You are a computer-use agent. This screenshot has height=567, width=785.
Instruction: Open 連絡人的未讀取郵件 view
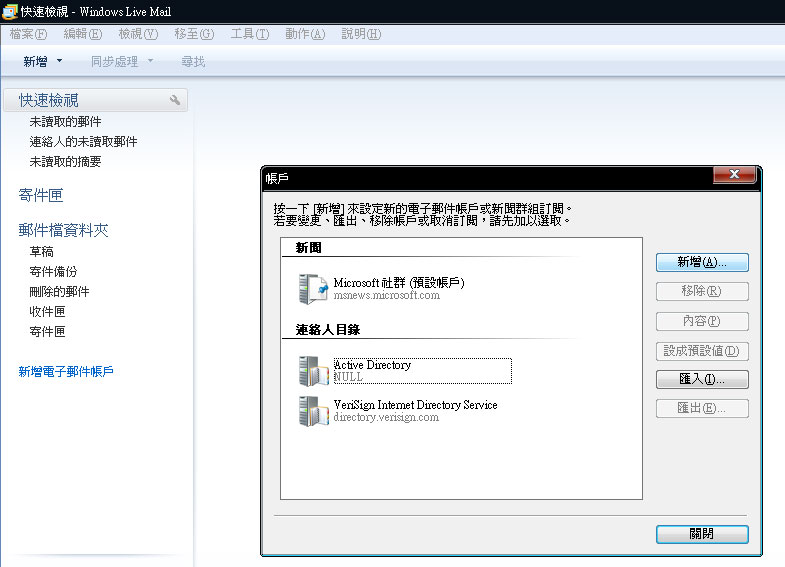point(83,142)
